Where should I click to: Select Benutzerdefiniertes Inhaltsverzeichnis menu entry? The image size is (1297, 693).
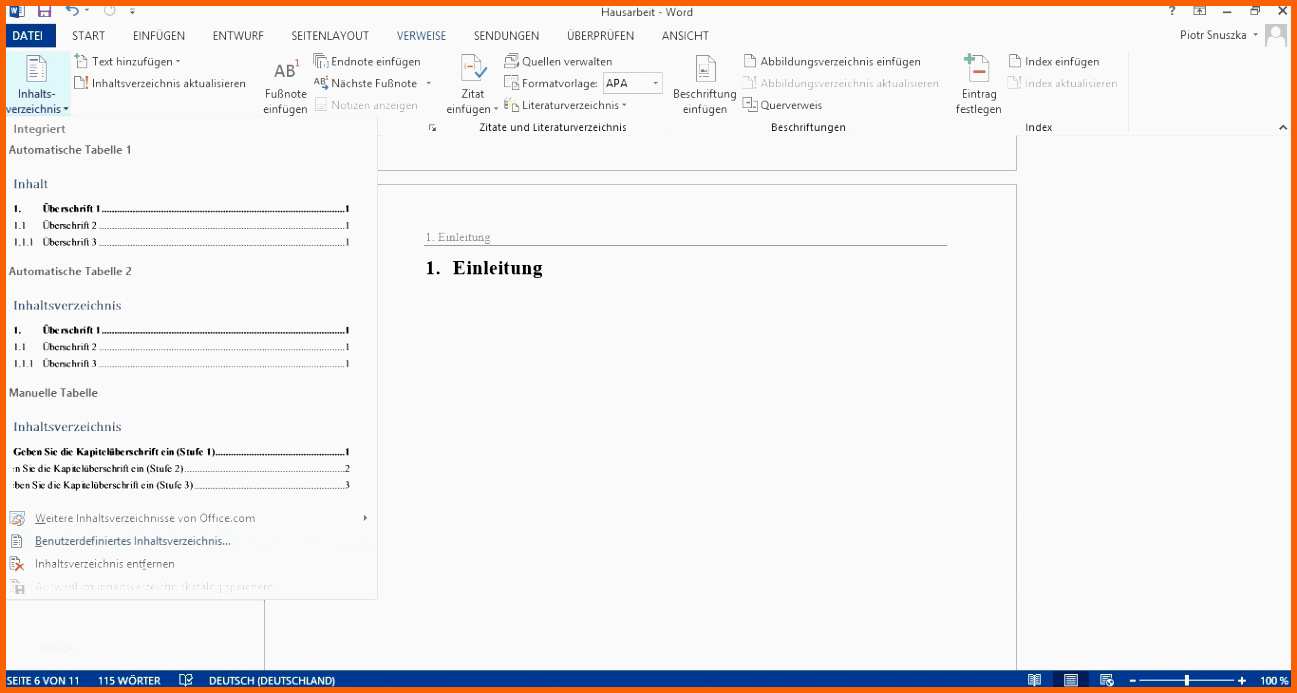pyautogui.click(x=132, y=541)
